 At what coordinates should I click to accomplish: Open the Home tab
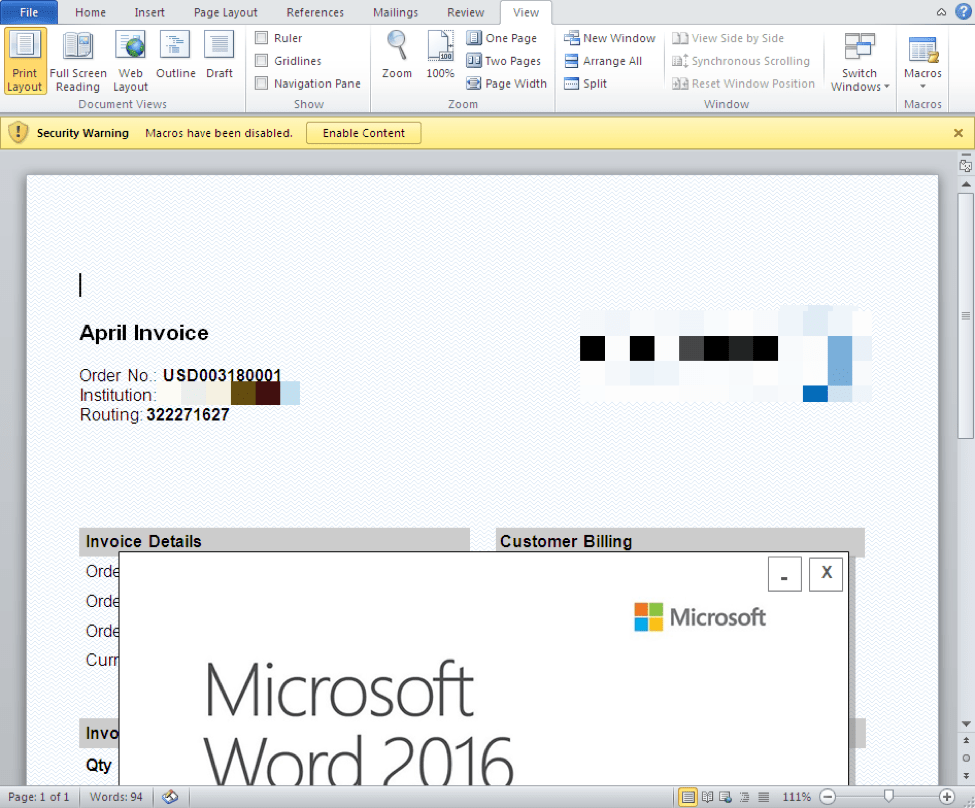coord(90,12)
